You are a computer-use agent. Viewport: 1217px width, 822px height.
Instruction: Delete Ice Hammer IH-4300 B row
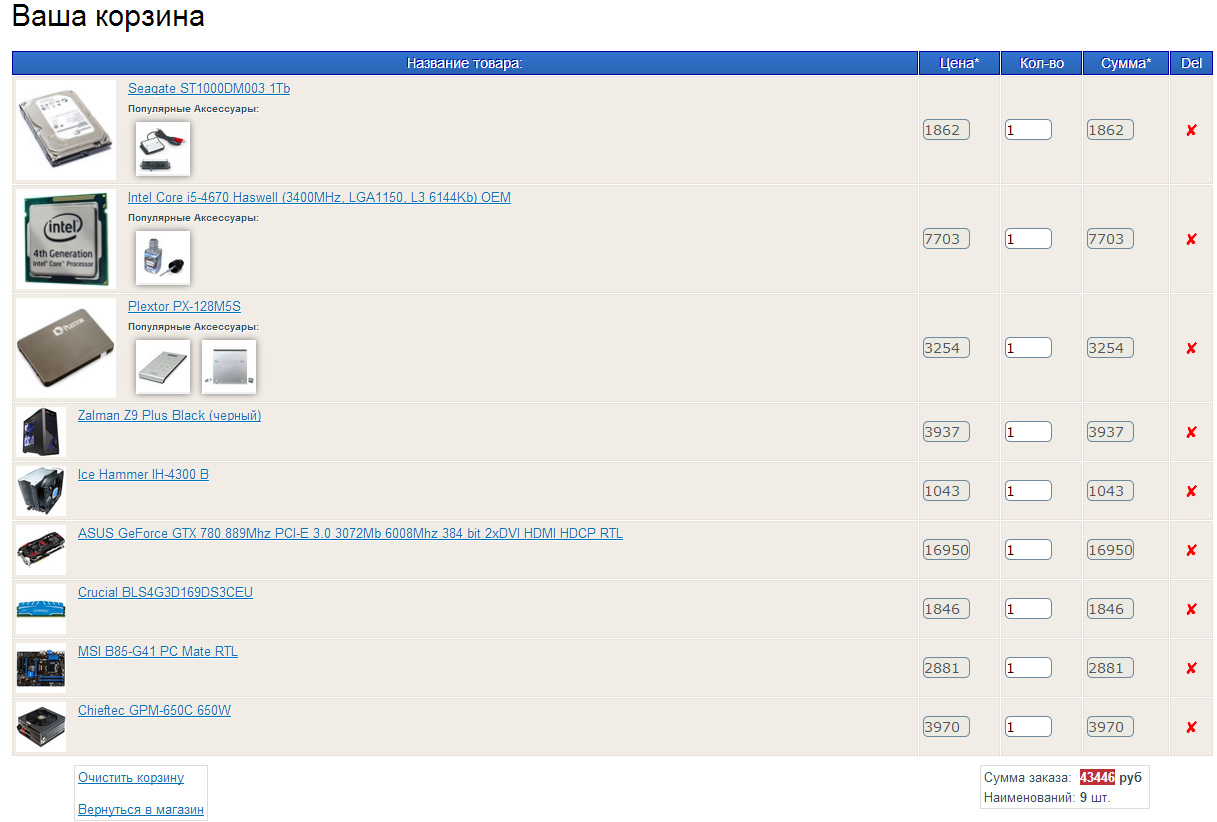1191,491
